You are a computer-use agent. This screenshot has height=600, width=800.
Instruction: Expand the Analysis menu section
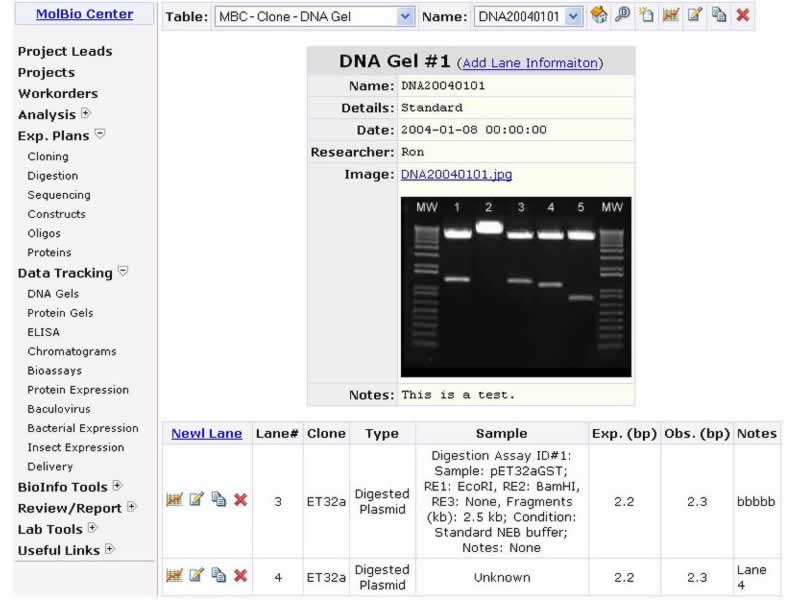(x=85, y=113)
